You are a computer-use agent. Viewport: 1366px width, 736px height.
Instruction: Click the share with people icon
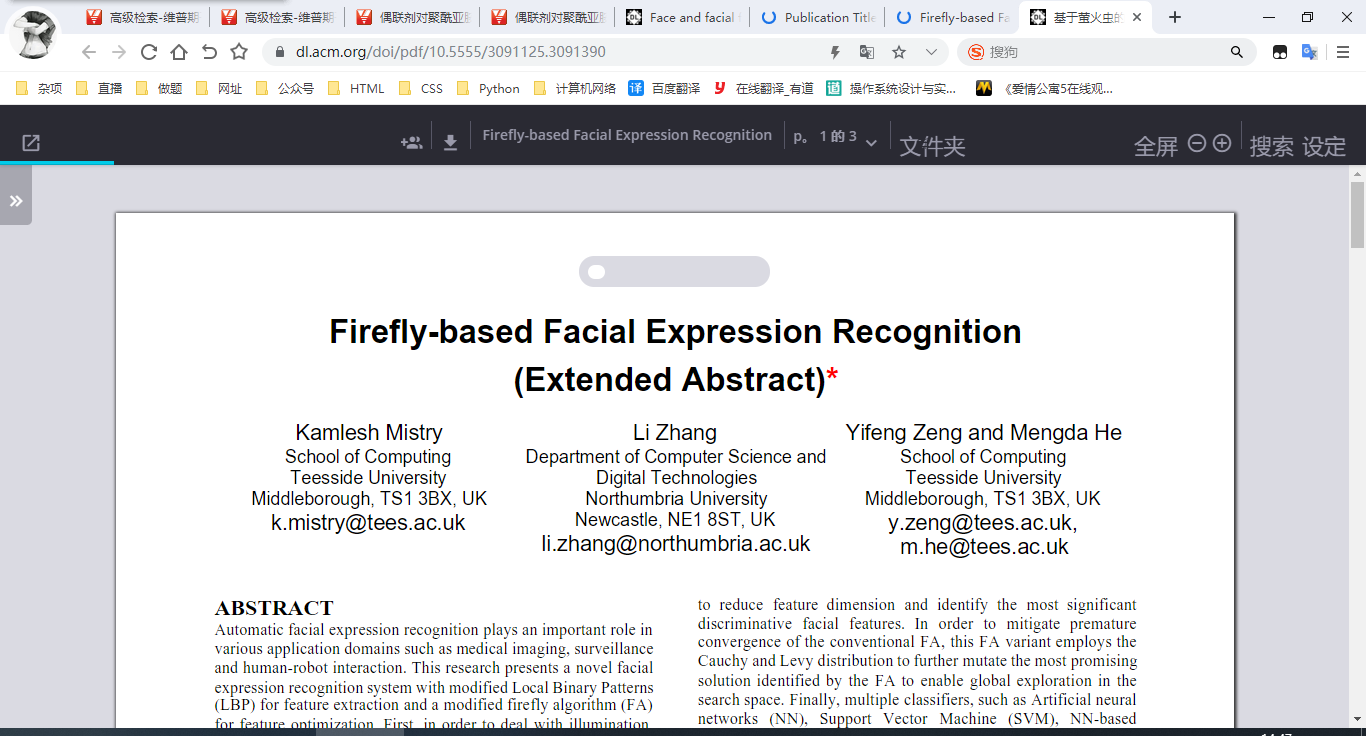[x=411, y=143]
